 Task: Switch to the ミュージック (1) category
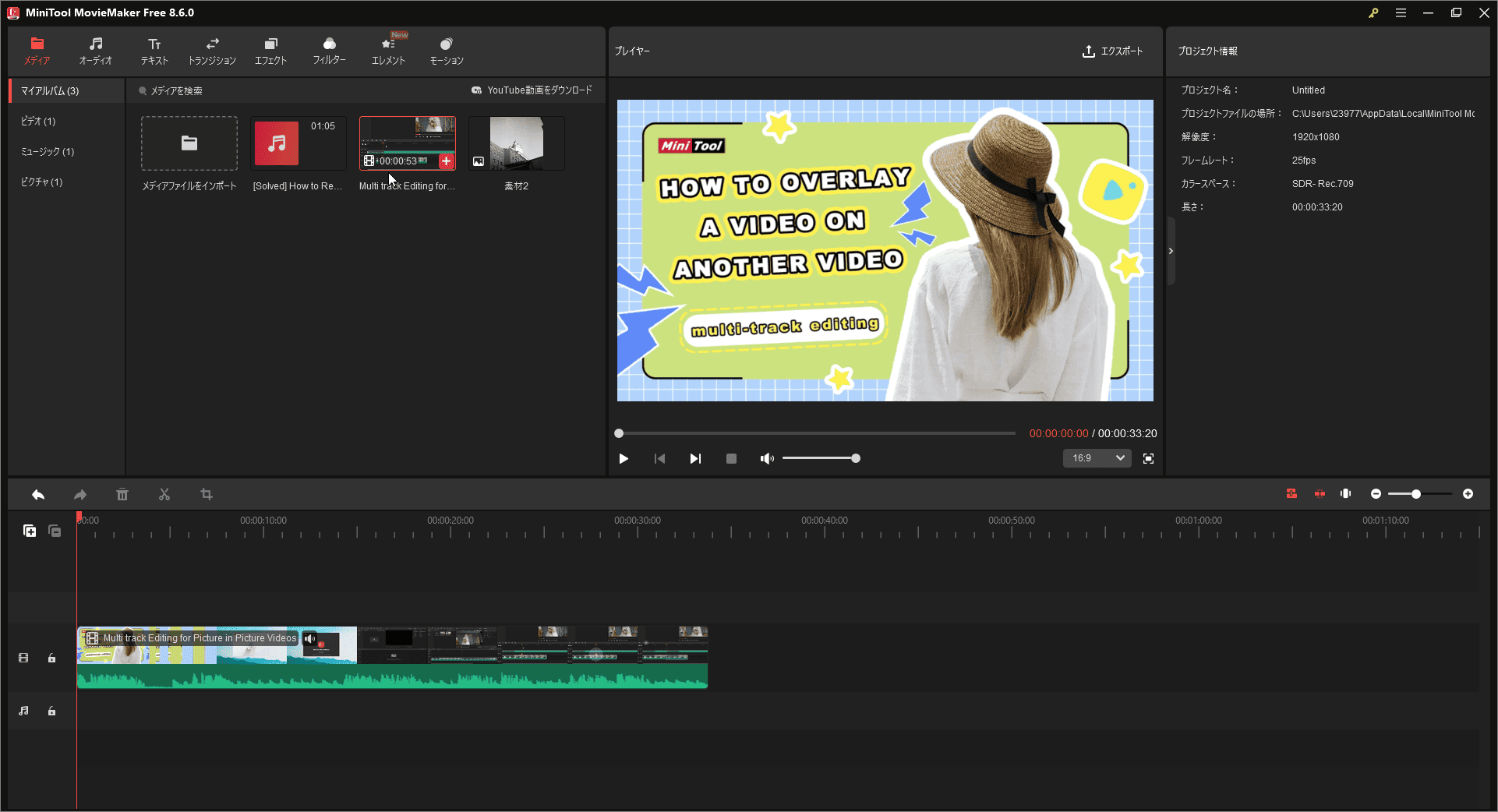[x=47, y=151]
